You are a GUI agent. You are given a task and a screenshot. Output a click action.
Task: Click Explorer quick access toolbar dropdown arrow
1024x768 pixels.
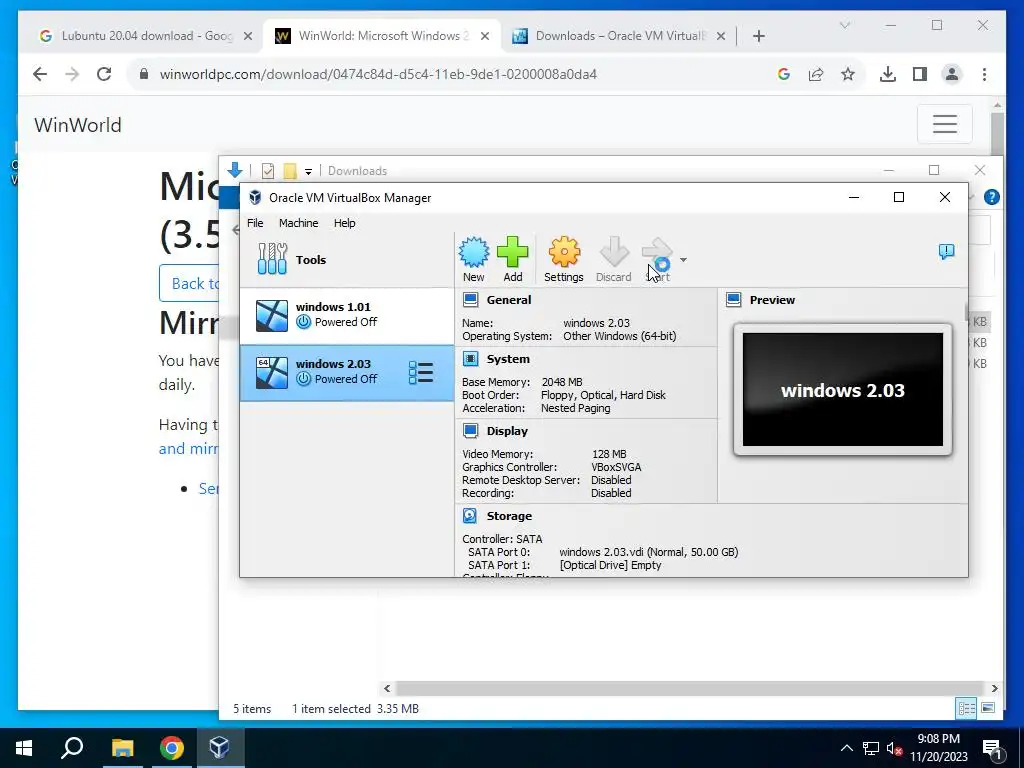pyautogui.click(x=308, y=171)
